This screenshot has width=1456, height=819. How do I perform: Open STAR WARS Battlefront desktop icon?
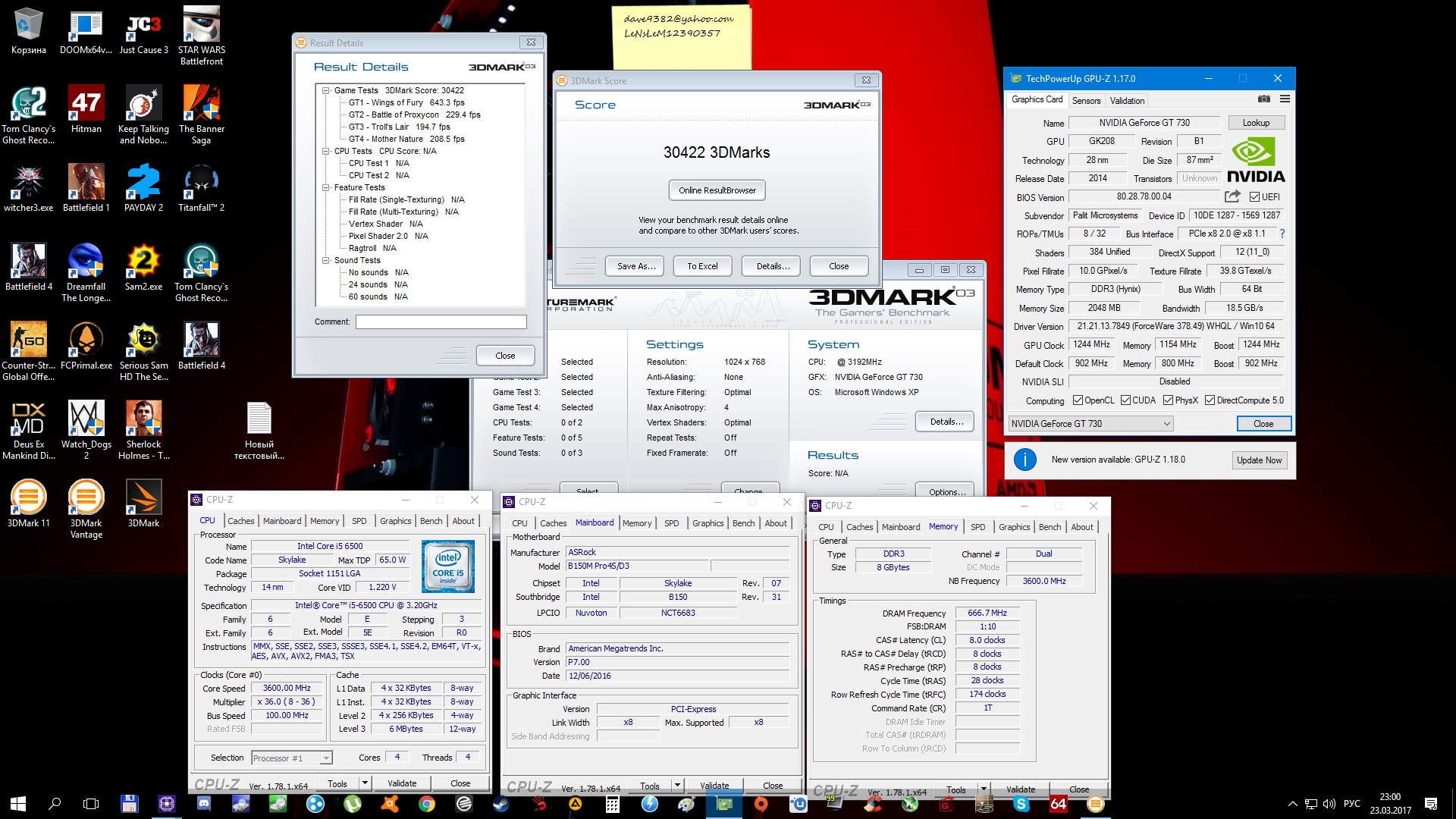pos(202,36)
